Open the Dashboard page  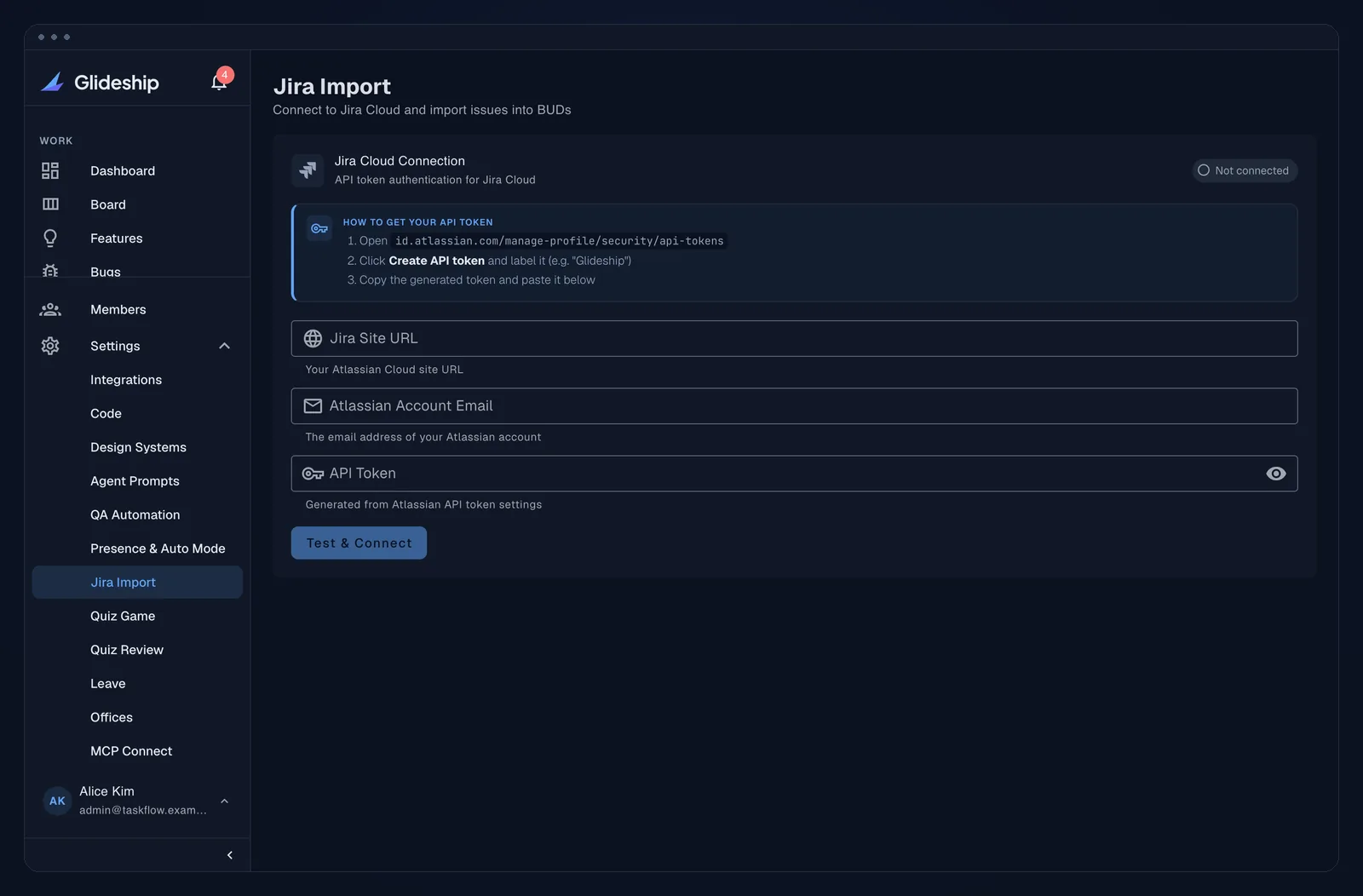[137, 170]
